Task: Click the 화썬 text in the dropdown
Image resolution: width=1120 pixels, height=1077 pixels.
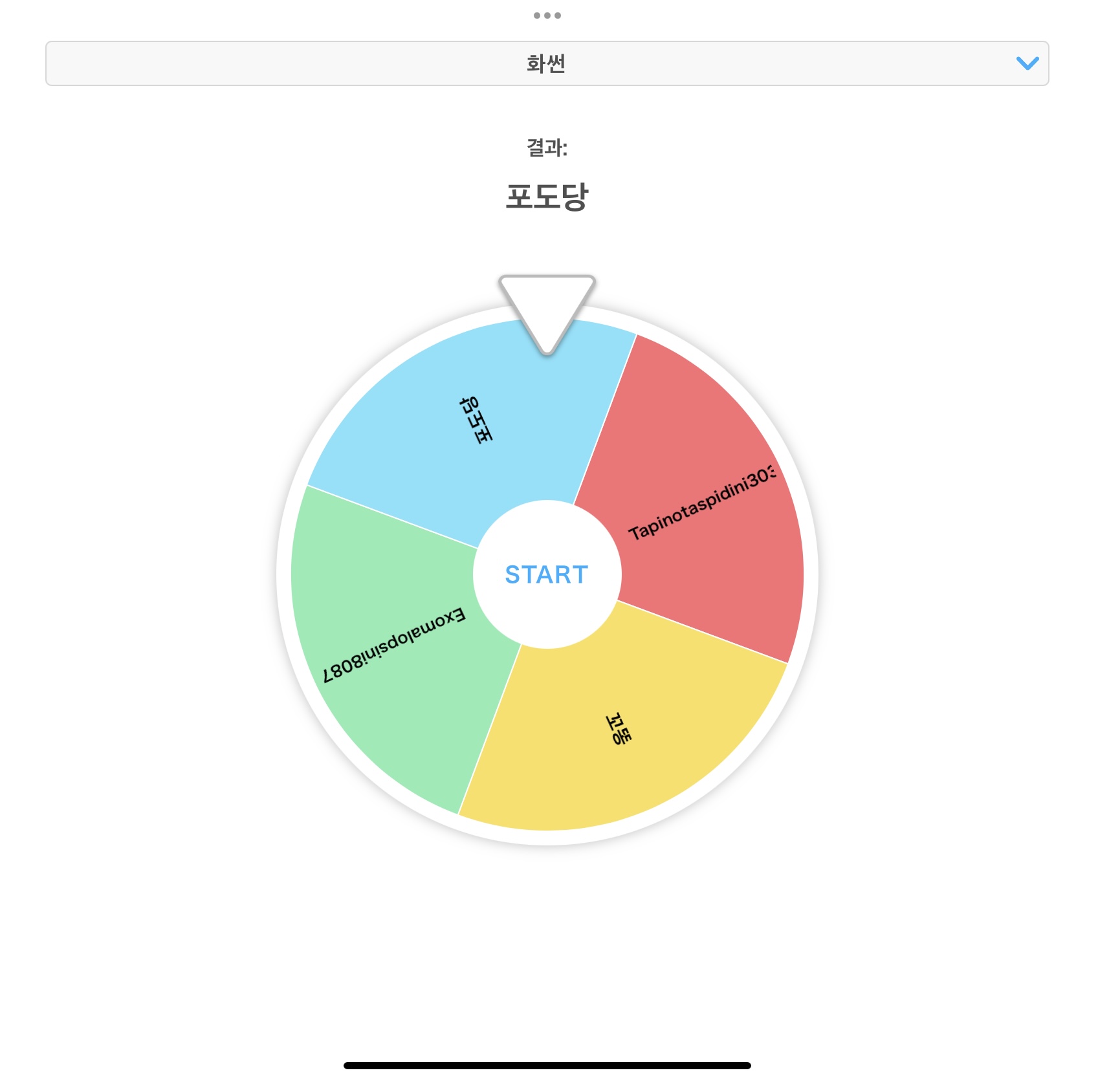Action: coord(546,63)
